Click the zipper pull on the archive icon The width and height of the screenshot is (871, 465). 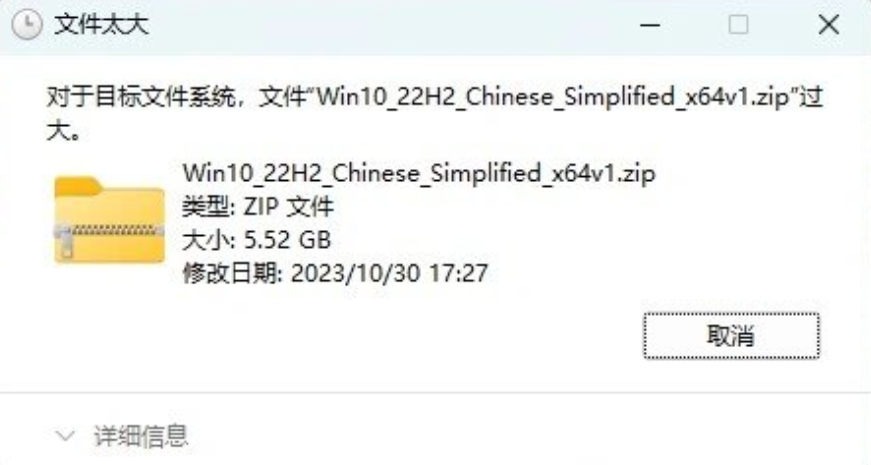[x=66, y=242]
